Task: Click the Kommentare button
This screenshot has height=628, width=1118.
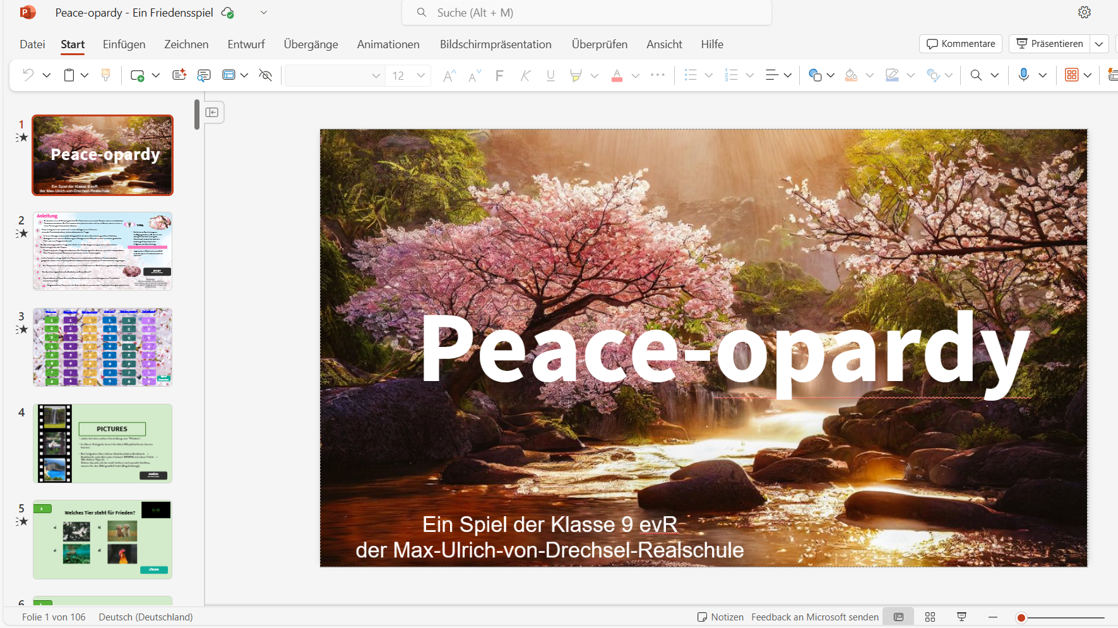Action: [x=960, y=44]
